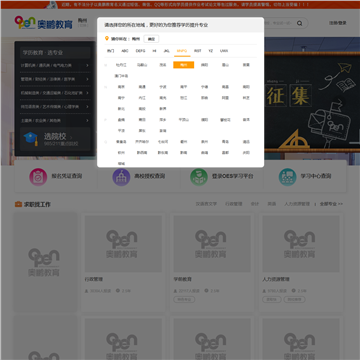
Task: Click the 确定 confirm button in dialog
Action: click(x=151, y=39)
